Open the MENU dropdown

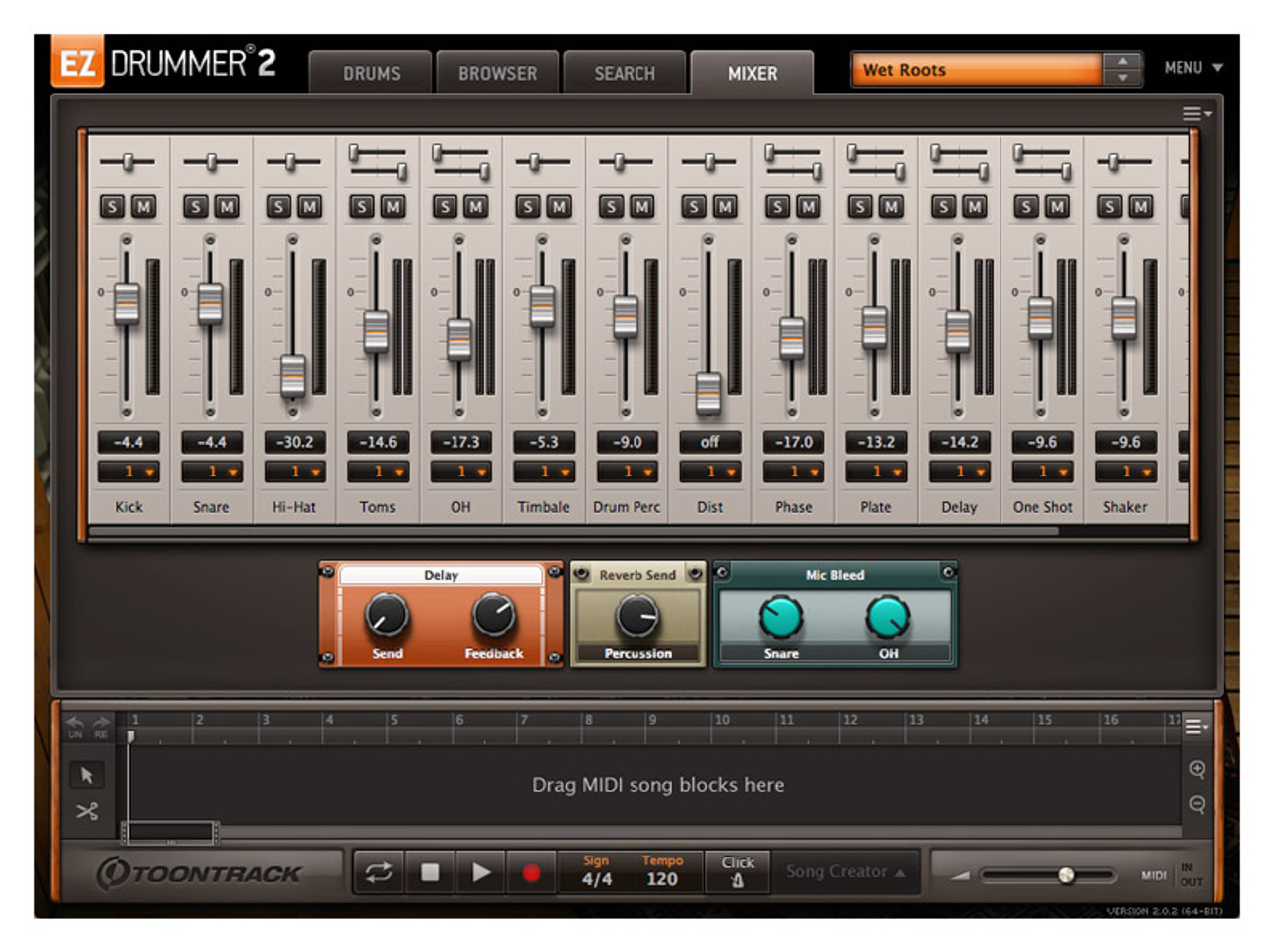tap(1193, 68)
